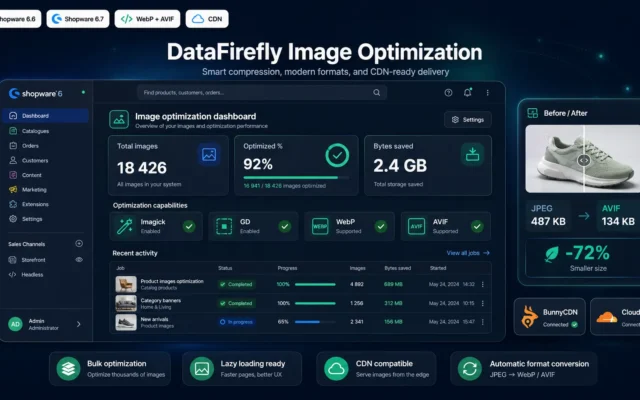Click the Lazy loading ready image icon

[202, 369]
